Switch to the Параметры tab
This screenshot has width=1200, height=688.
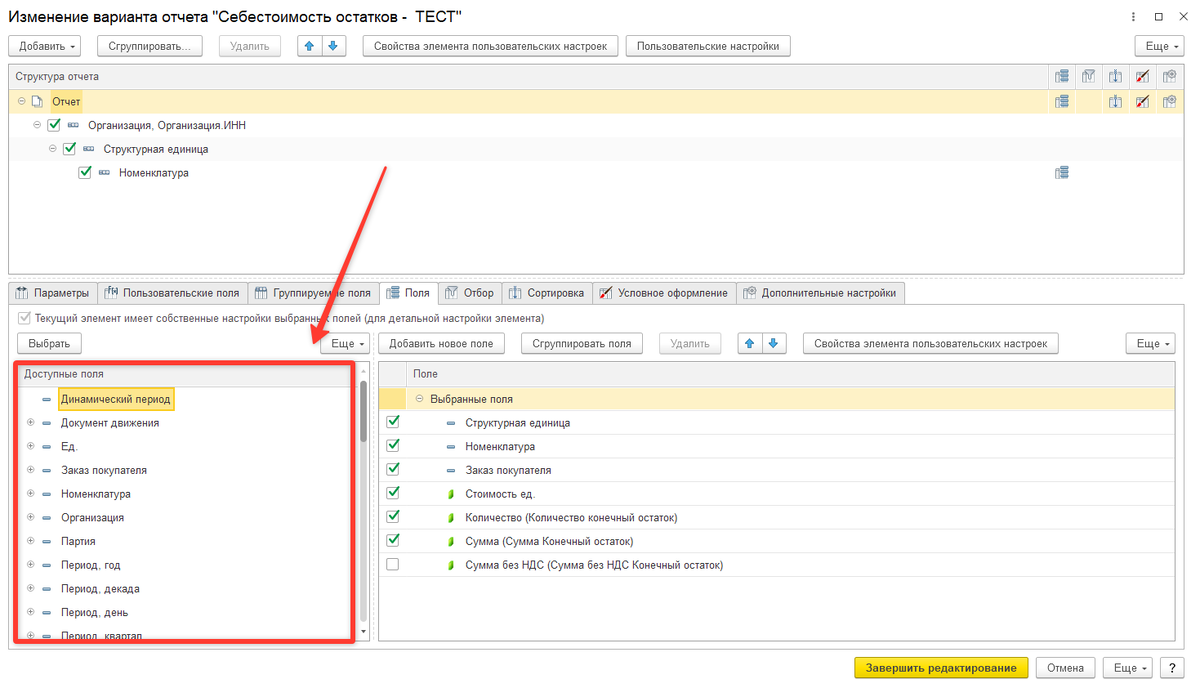(53, 293)
